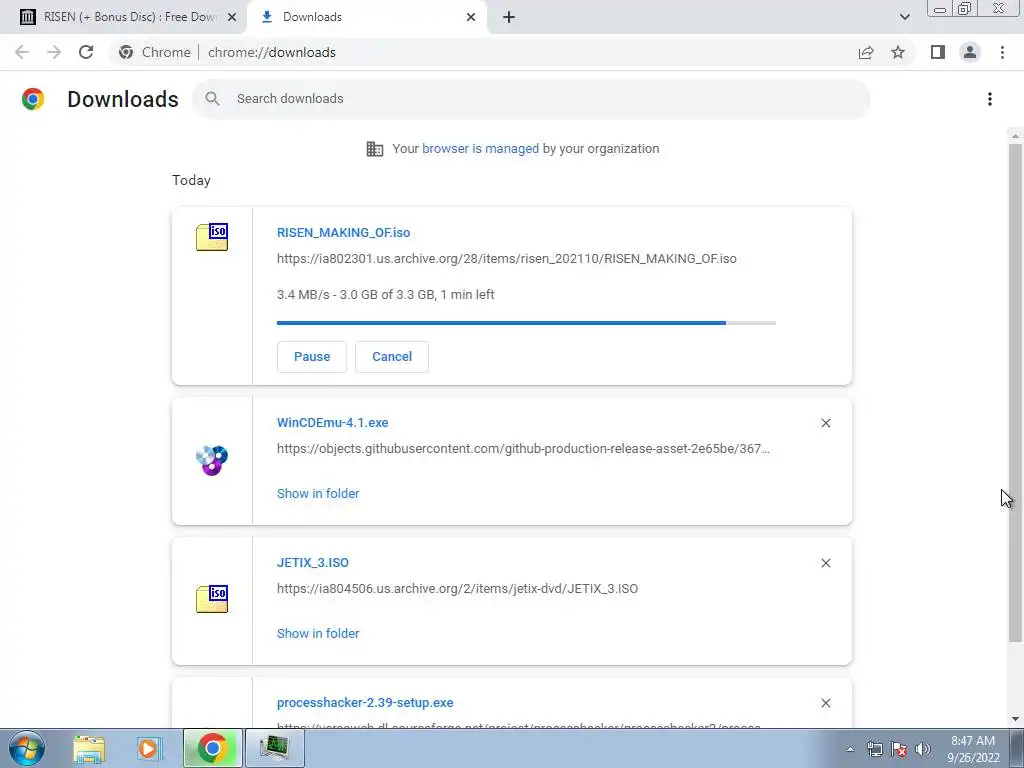Select the Downloads tab
1024x768 pixels.
(x=366, y=17)
